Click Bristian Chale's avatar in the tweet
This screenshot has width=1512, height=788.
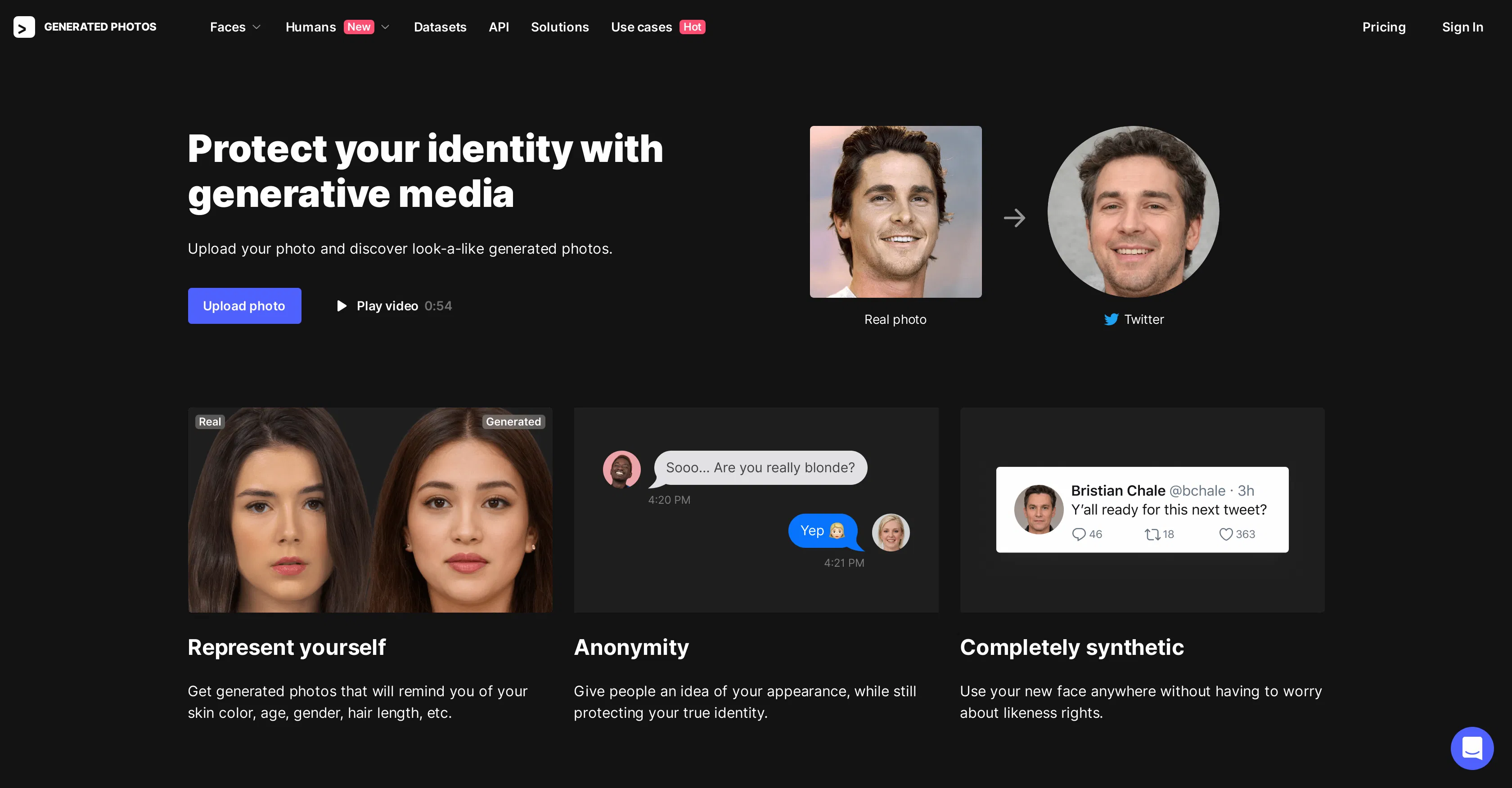click(1038, 509)
